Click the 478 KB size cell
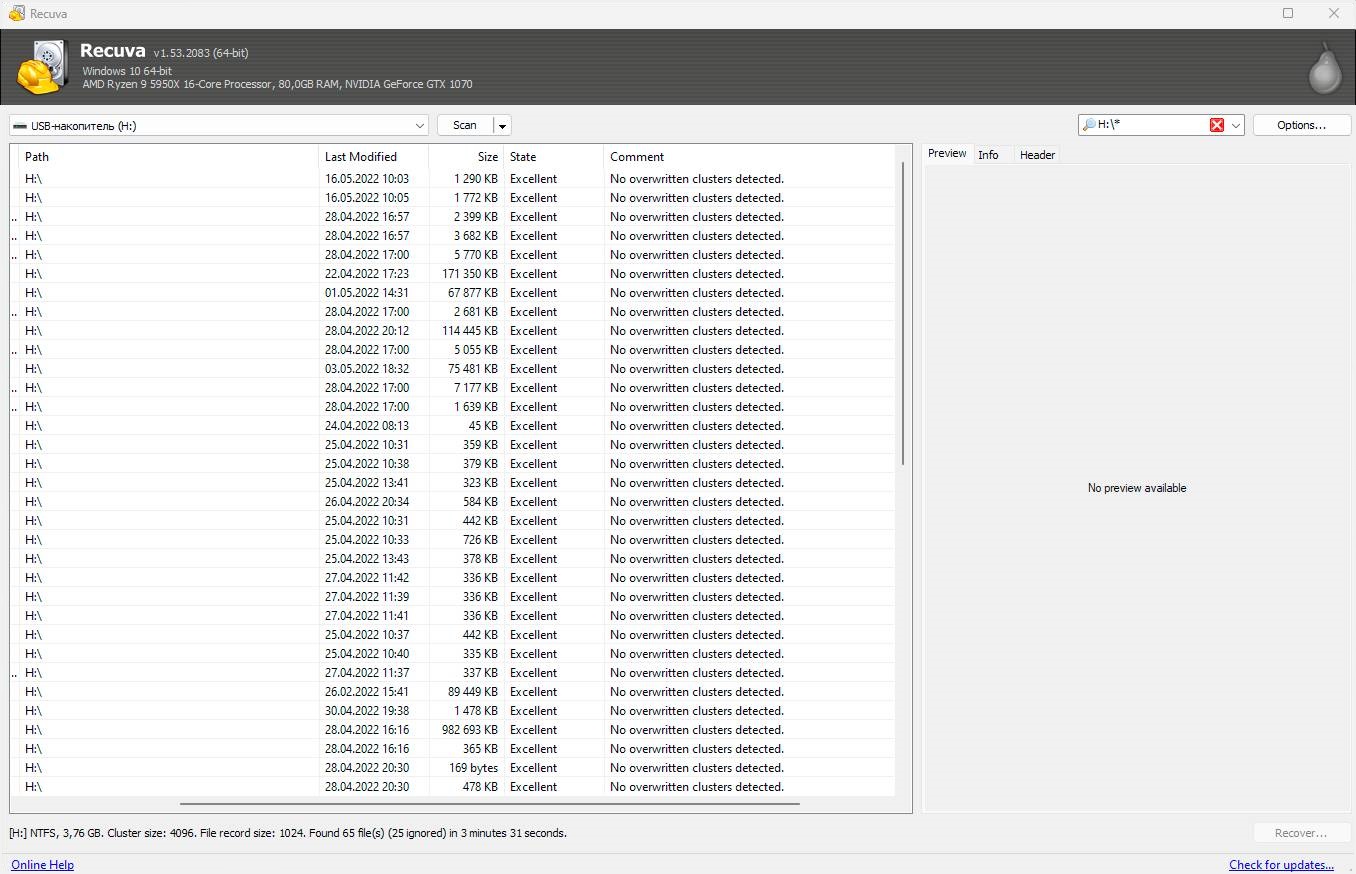1356x874 pixels. (x=480, y=787)
